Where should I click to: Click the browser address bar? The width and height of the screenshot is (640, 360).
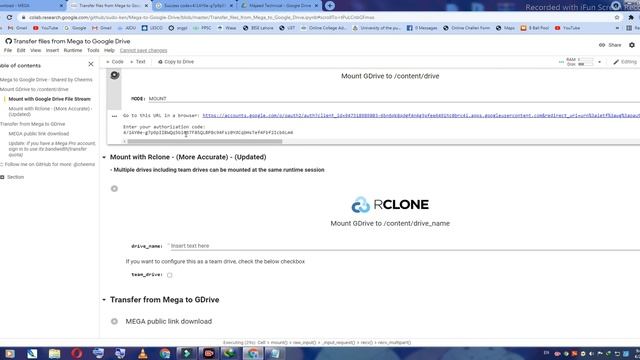[x=318, y=18]
